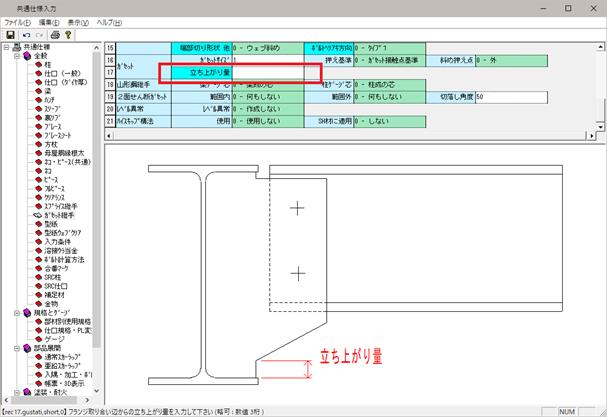Click the tree panel scroll up arrow
Screen dimensions: 607x417
point(96,48)
